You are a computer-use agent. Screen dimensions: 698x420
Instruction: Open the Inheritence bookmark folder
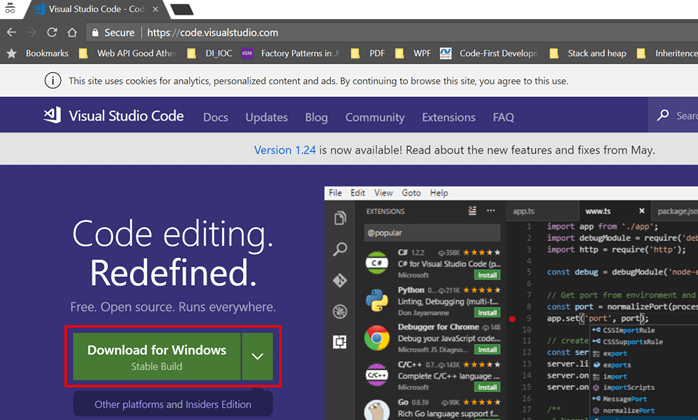tap(667, 53)
